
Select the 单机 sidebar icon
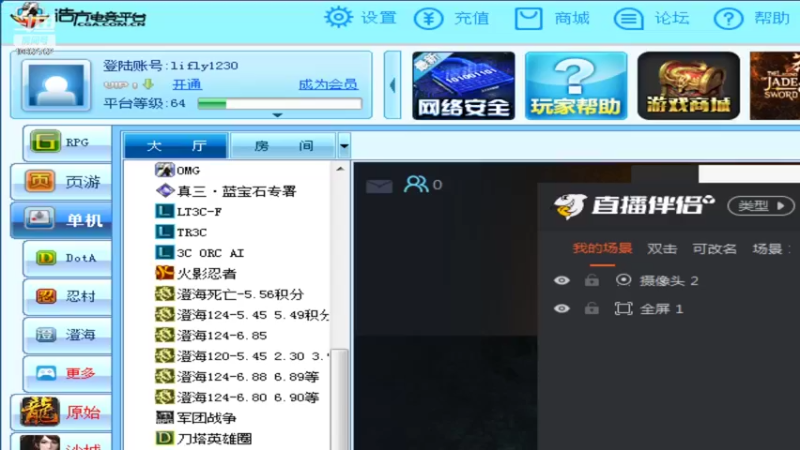click(38, 219)
